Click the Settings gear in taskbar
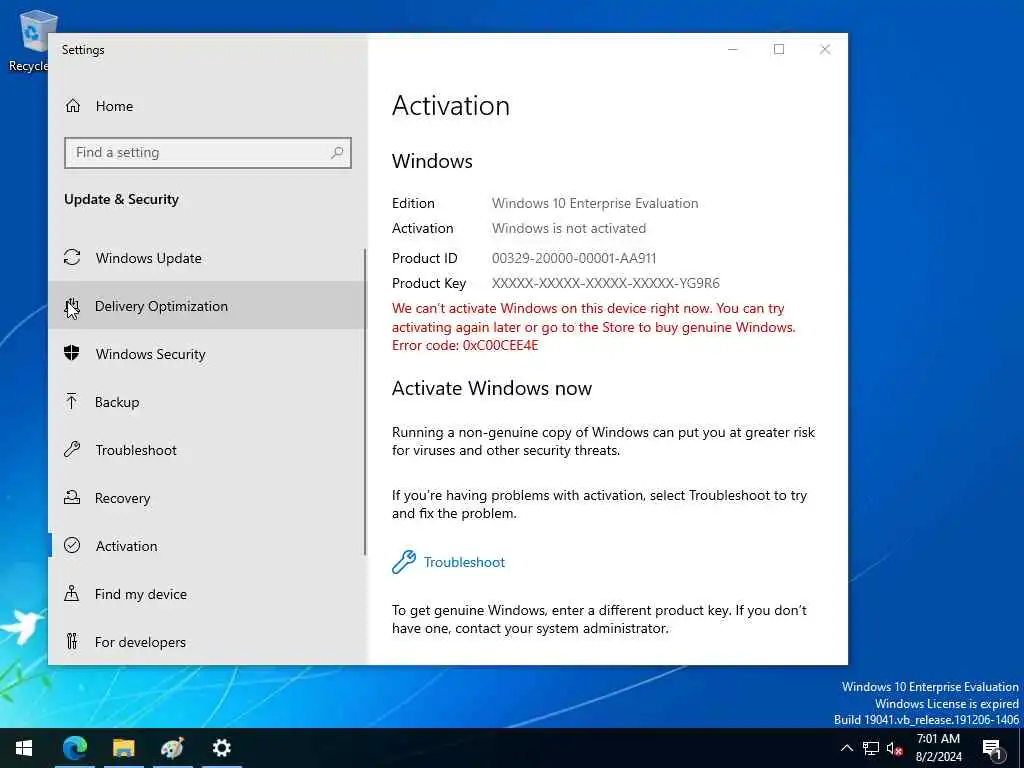 (221, 748)
